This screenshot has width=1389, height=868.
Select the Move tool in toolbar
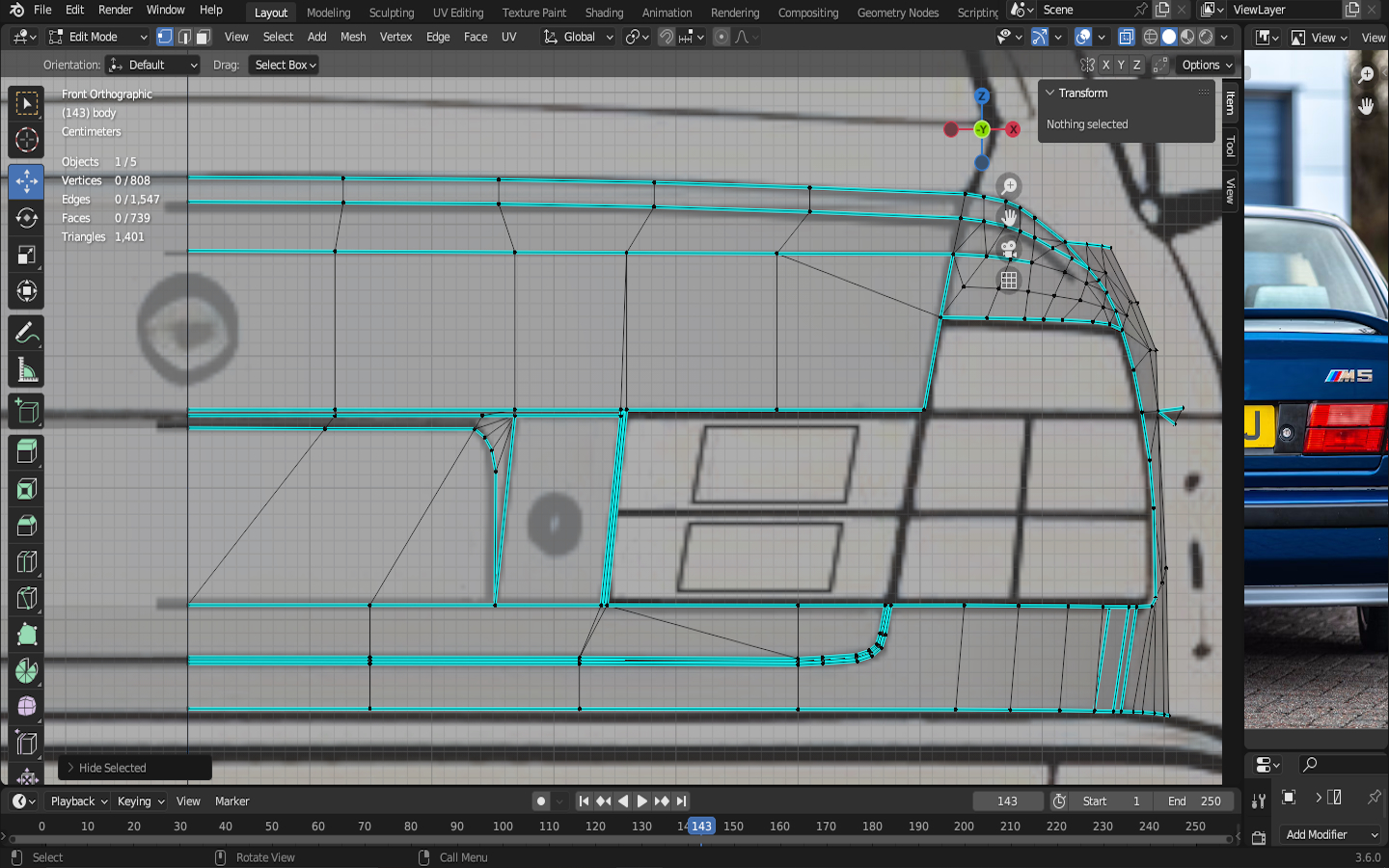[x=26, y=180]
